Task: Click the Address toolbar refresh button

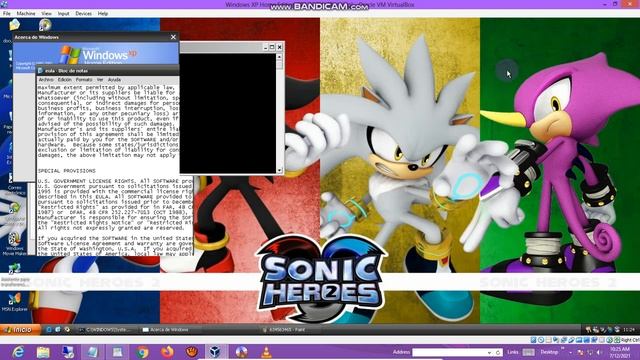Action: 498,352
